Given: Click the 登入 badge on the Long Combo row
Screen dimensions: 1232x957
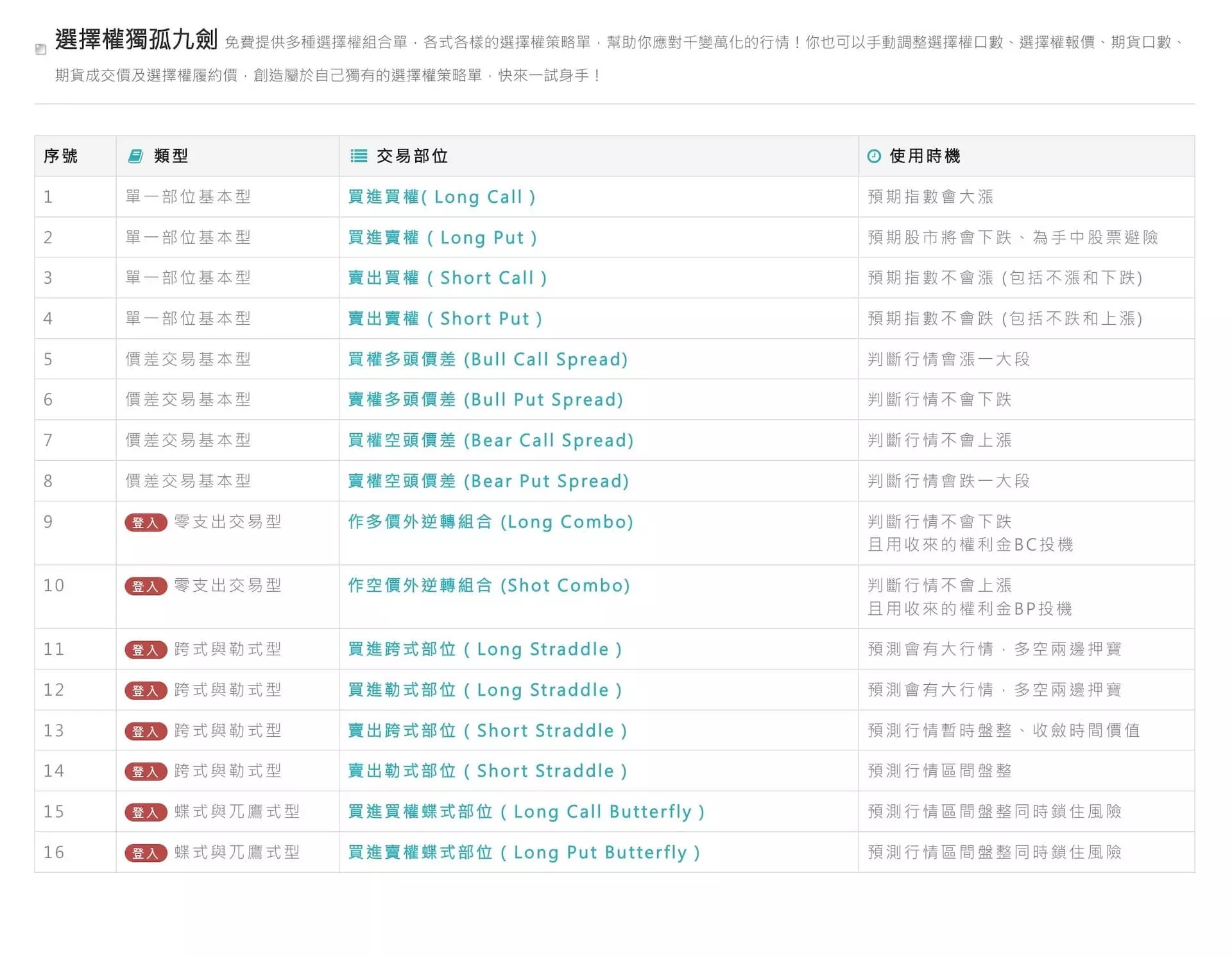Looking at the screenshot, I should (x=145, y=522).
